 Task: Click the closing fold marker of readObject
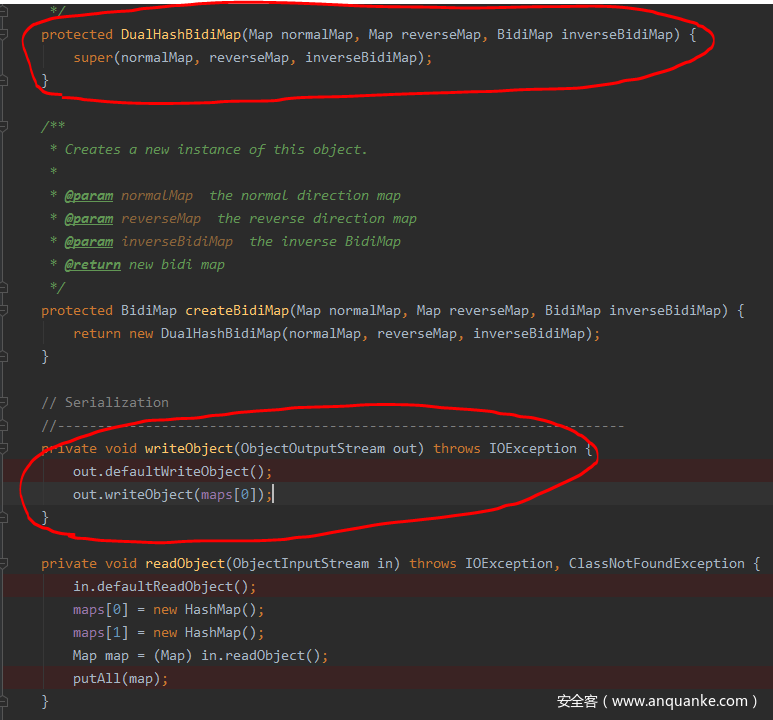click(x=4, y=702)
